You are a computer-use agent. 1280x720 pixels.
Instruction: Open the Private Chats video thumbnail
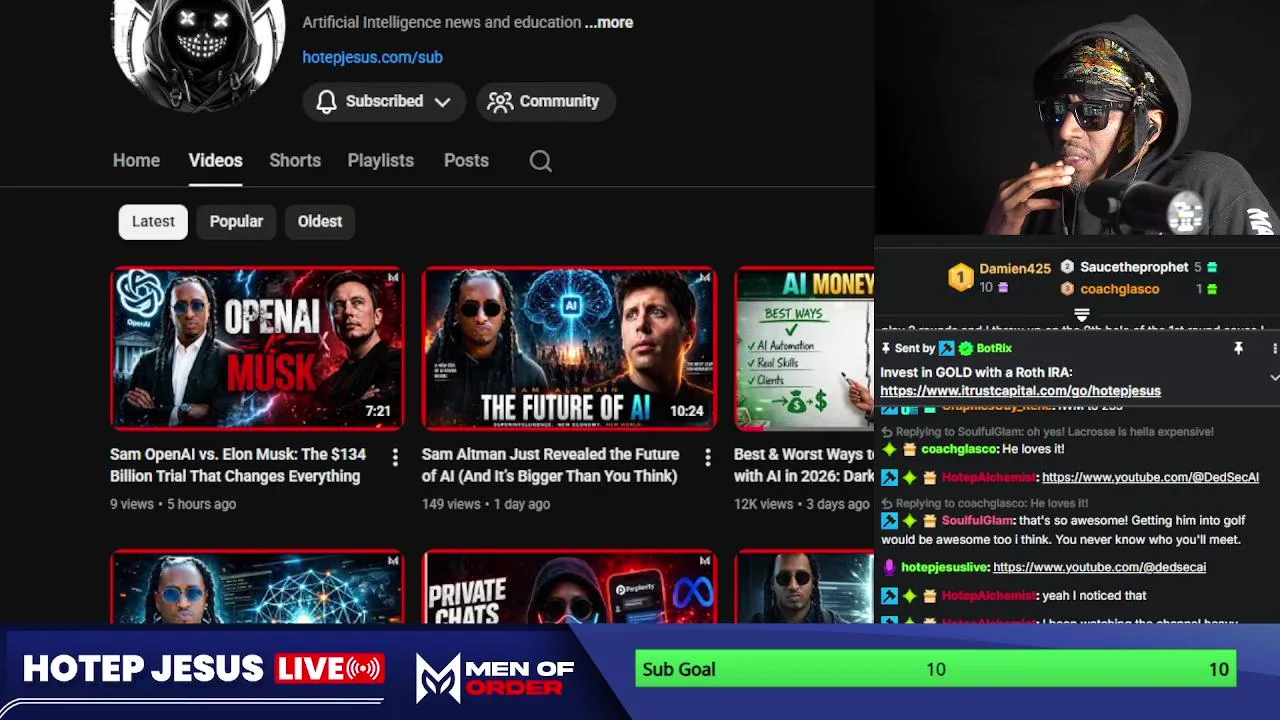coord(569,587)
